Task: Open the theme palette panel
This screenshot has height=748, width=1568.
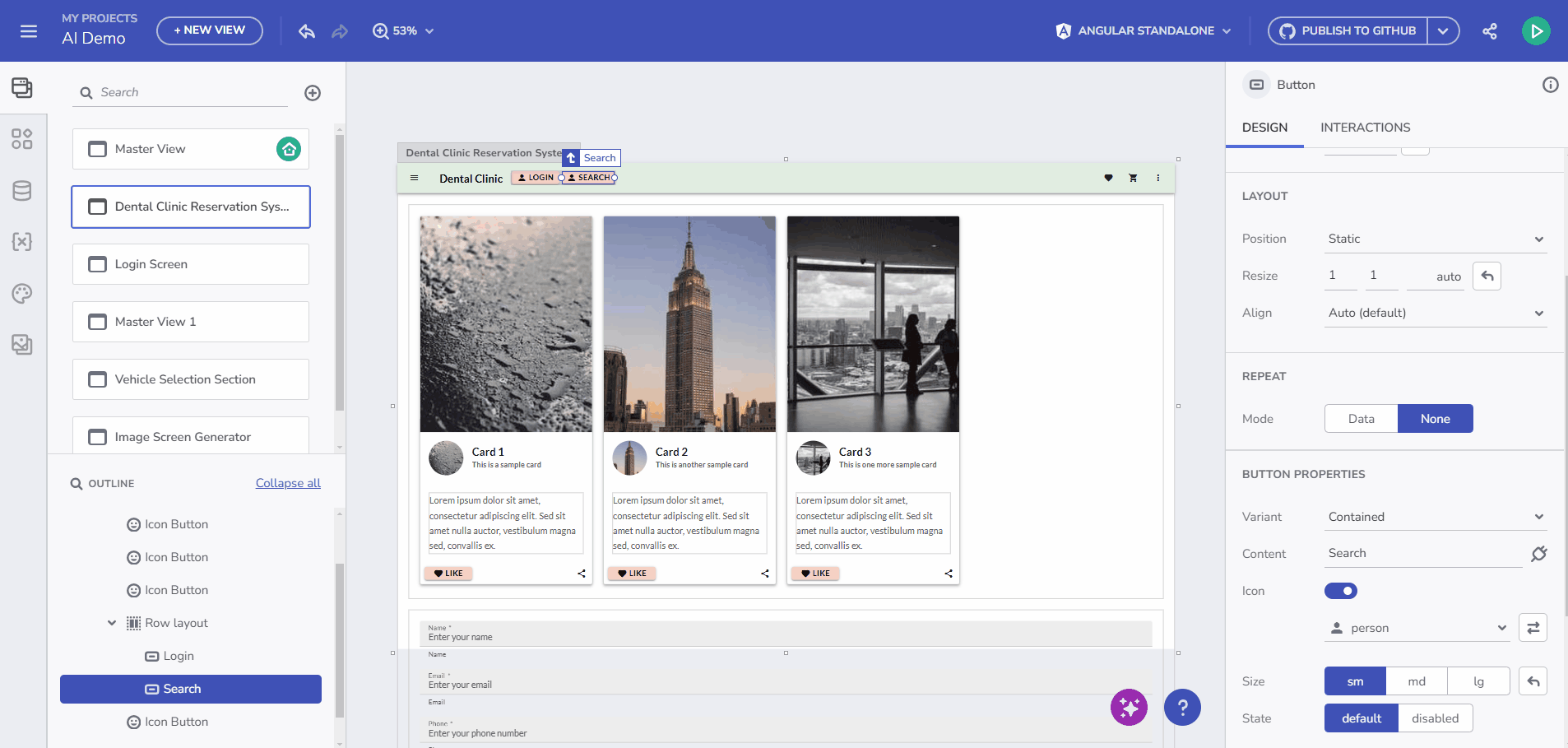Action: click(x=22, y=294)
